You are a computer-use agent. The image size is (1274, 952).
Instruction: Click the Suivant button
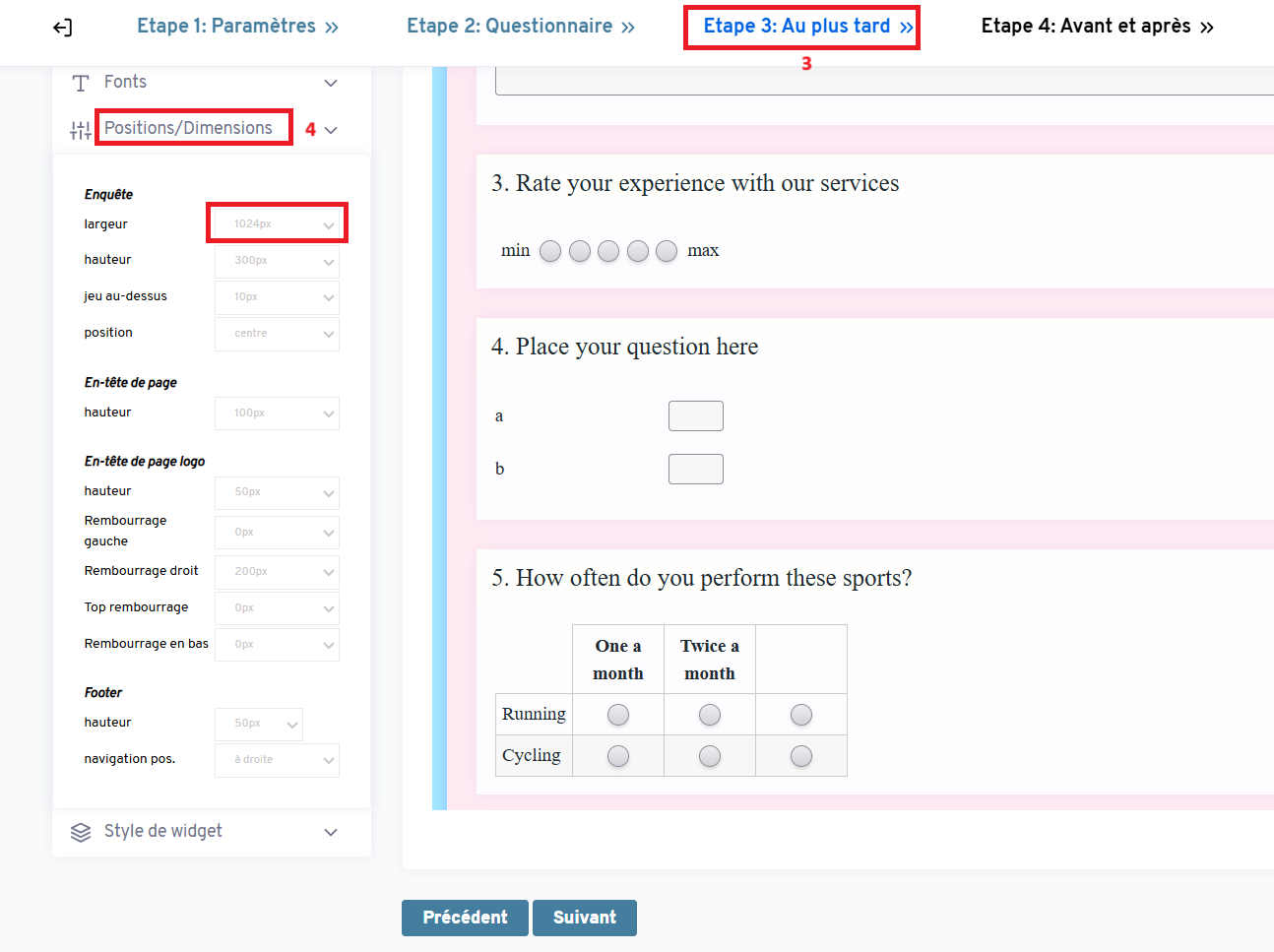click(x=585, y=918)
